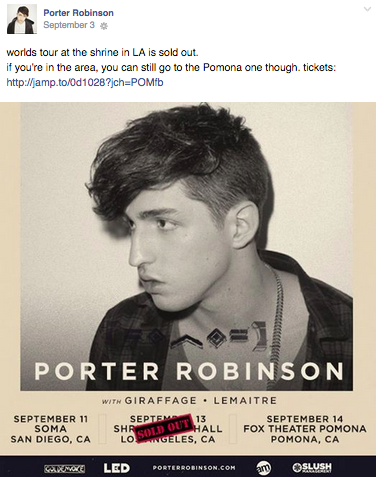The width and height of the screenshot is (376, 477).
Task: Click the red SOLD OUT stamp
Action: tap(164, 429)
